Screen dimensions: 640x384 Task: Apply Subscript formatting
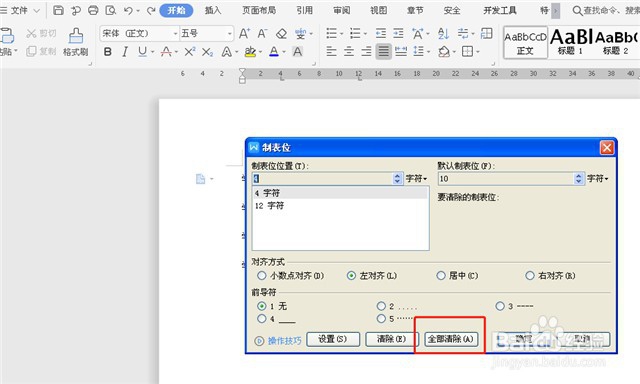207,52
